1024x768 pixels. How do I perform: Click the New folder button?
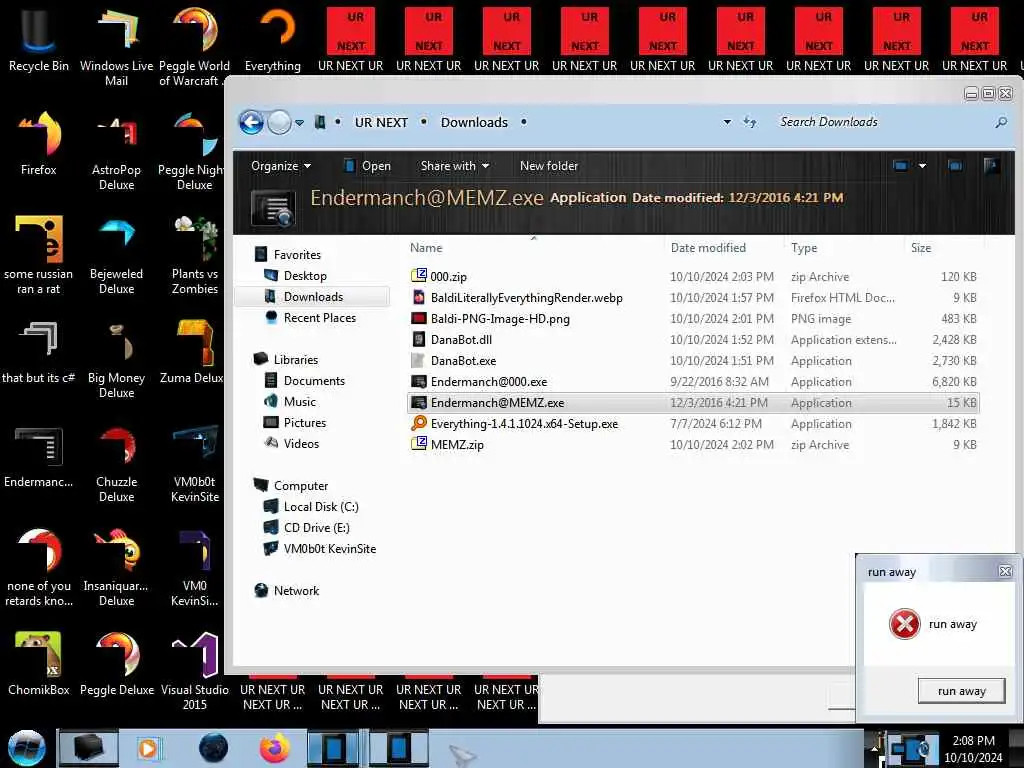pyautogui.click(x=549, y=166)
